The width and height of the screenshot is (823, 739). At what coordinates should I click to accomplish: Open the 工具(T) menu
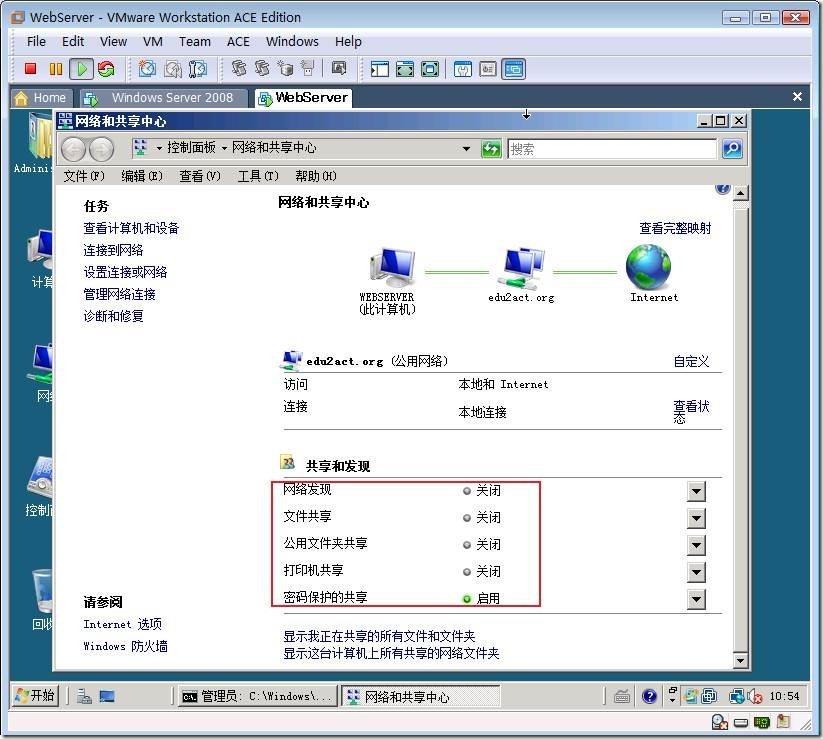coord(258,176)
